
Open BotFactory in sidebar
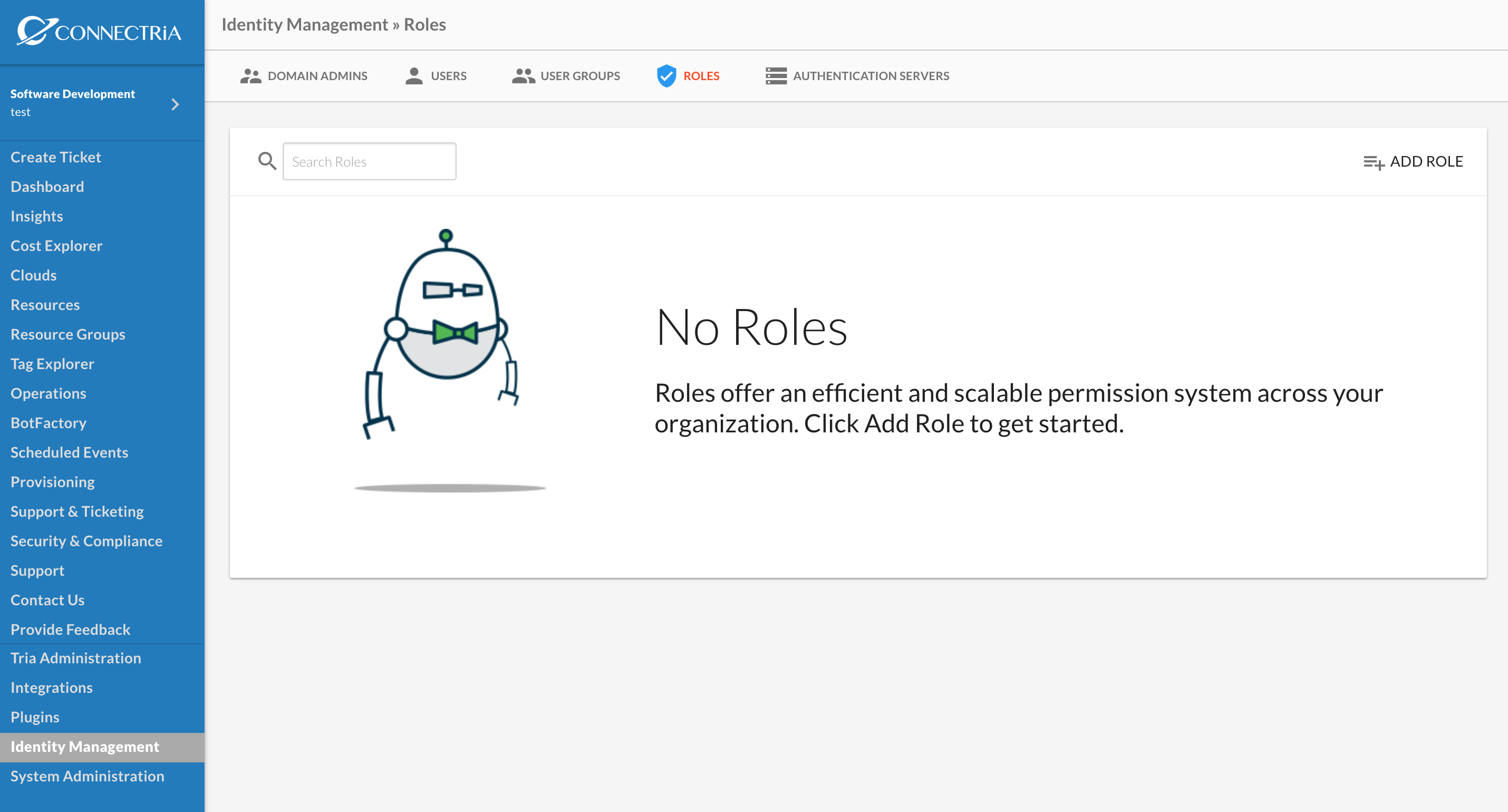pos(49,423)
